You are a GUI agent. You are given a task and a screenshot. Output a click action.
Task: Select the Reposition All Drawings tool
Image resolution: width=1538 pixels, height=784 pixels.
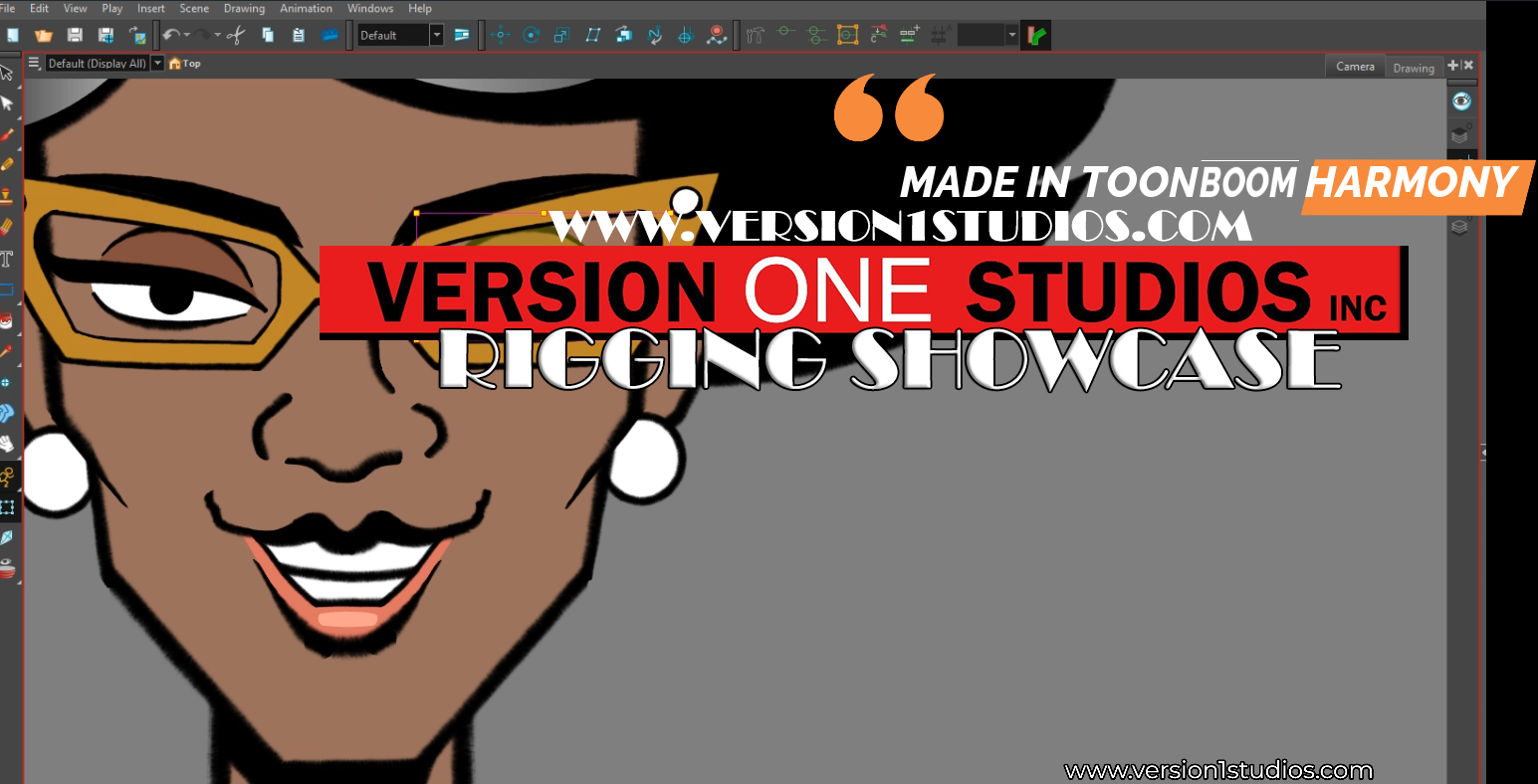685,35
